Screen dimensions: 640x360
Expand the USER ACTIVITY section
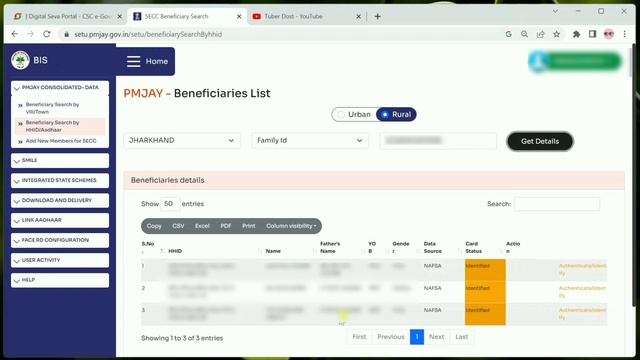[60, 260]
